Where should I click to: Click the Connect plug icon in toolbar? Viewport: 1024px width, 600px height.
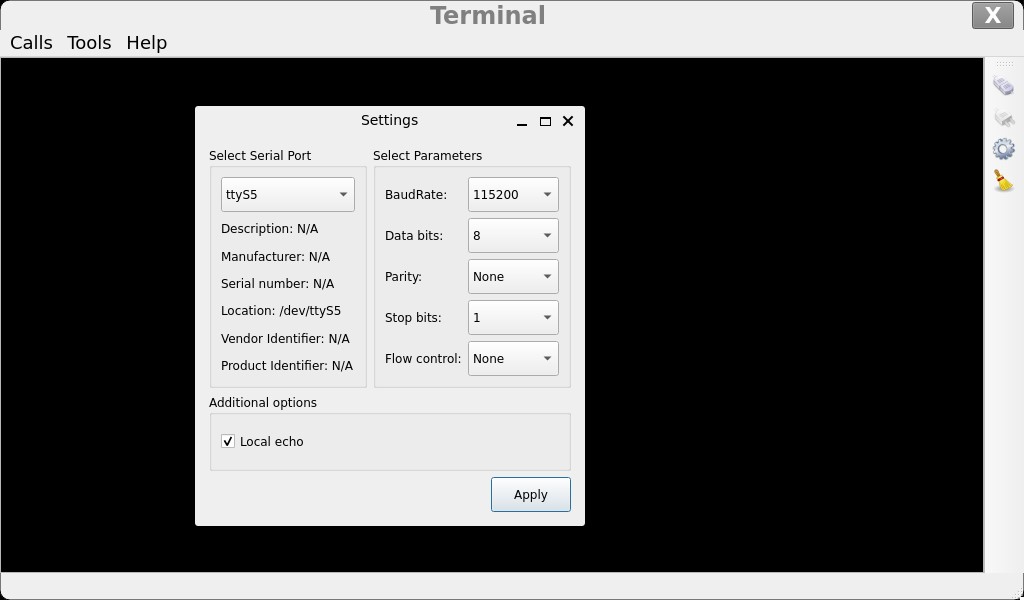click(1003, 87)
